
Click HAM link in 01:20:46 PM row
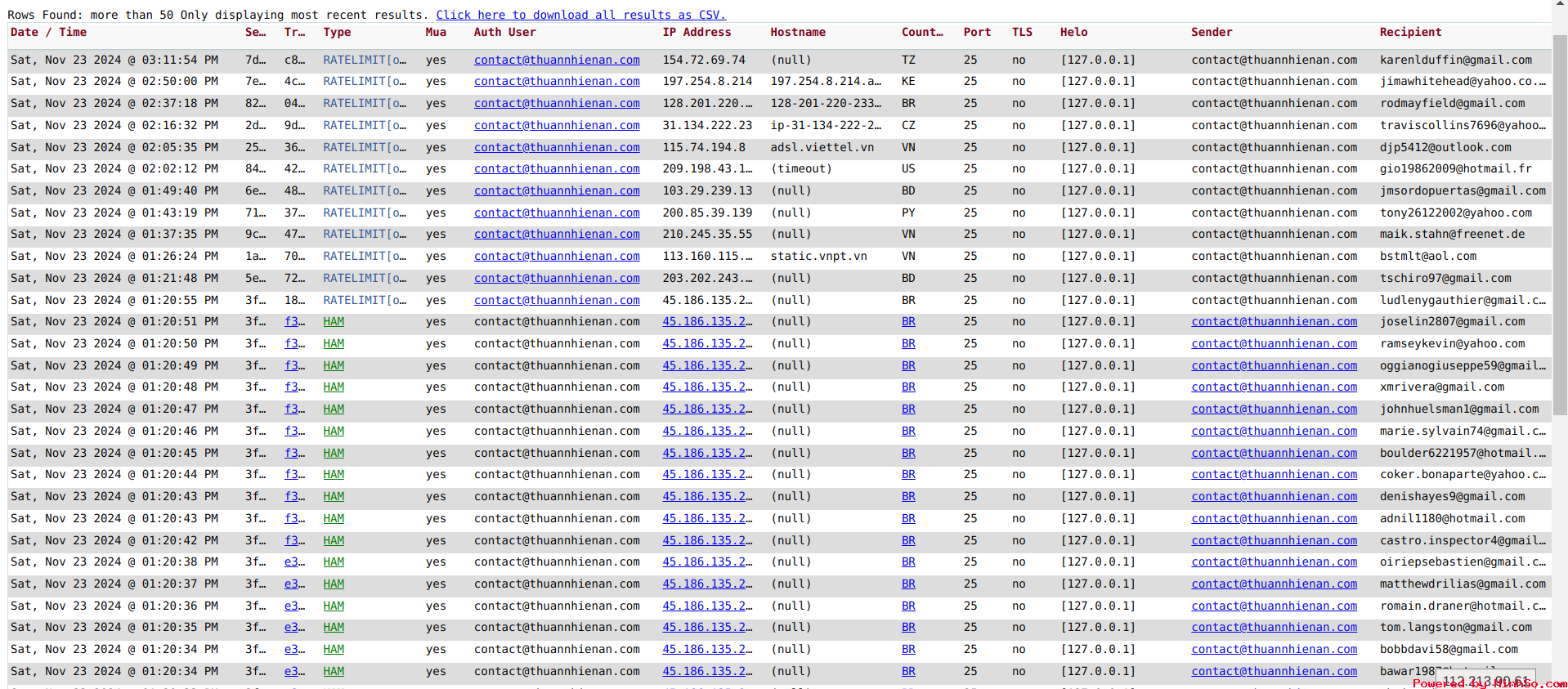334,432
